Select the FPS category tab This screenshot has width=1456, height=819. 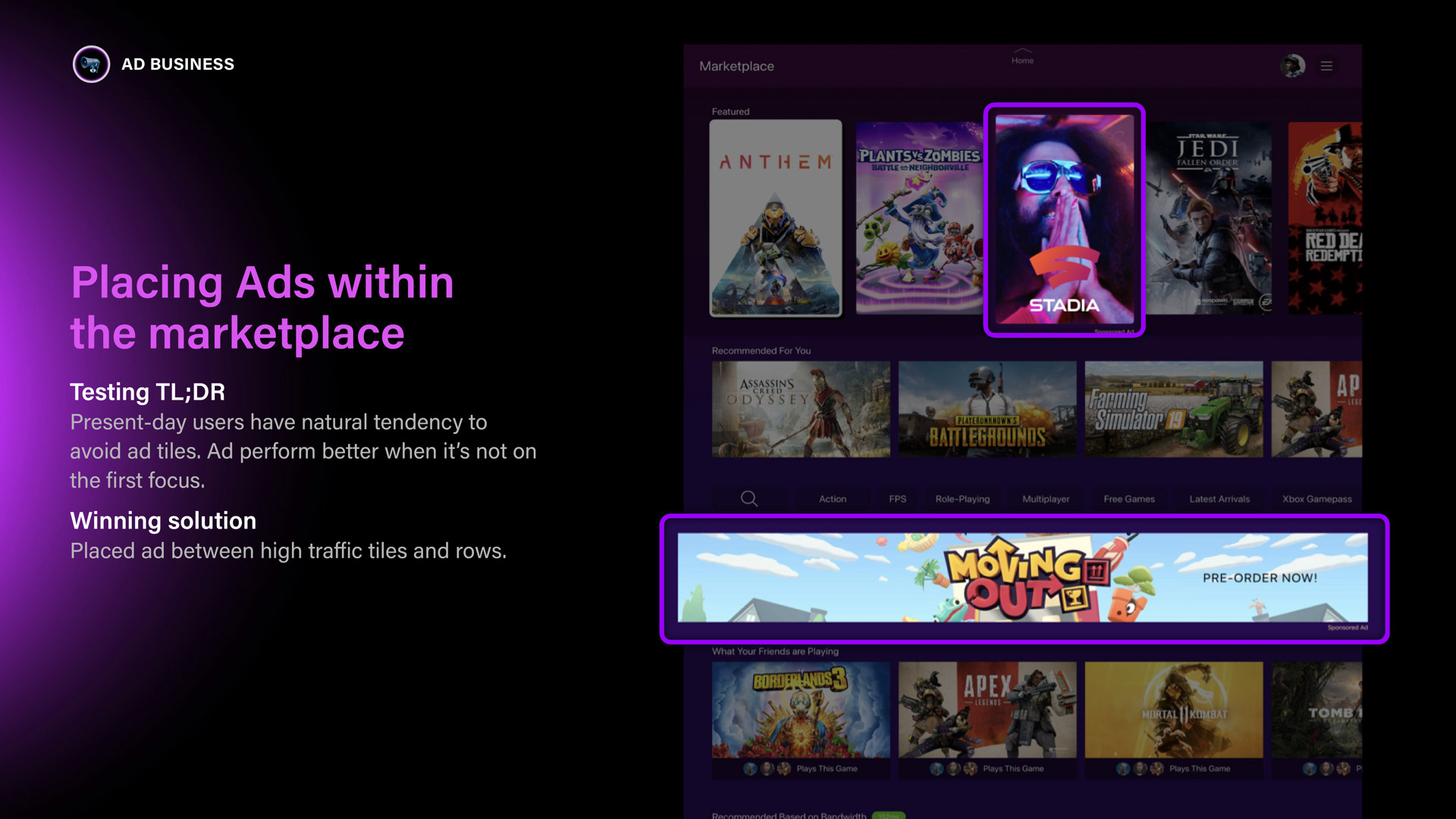pos(898,499)
